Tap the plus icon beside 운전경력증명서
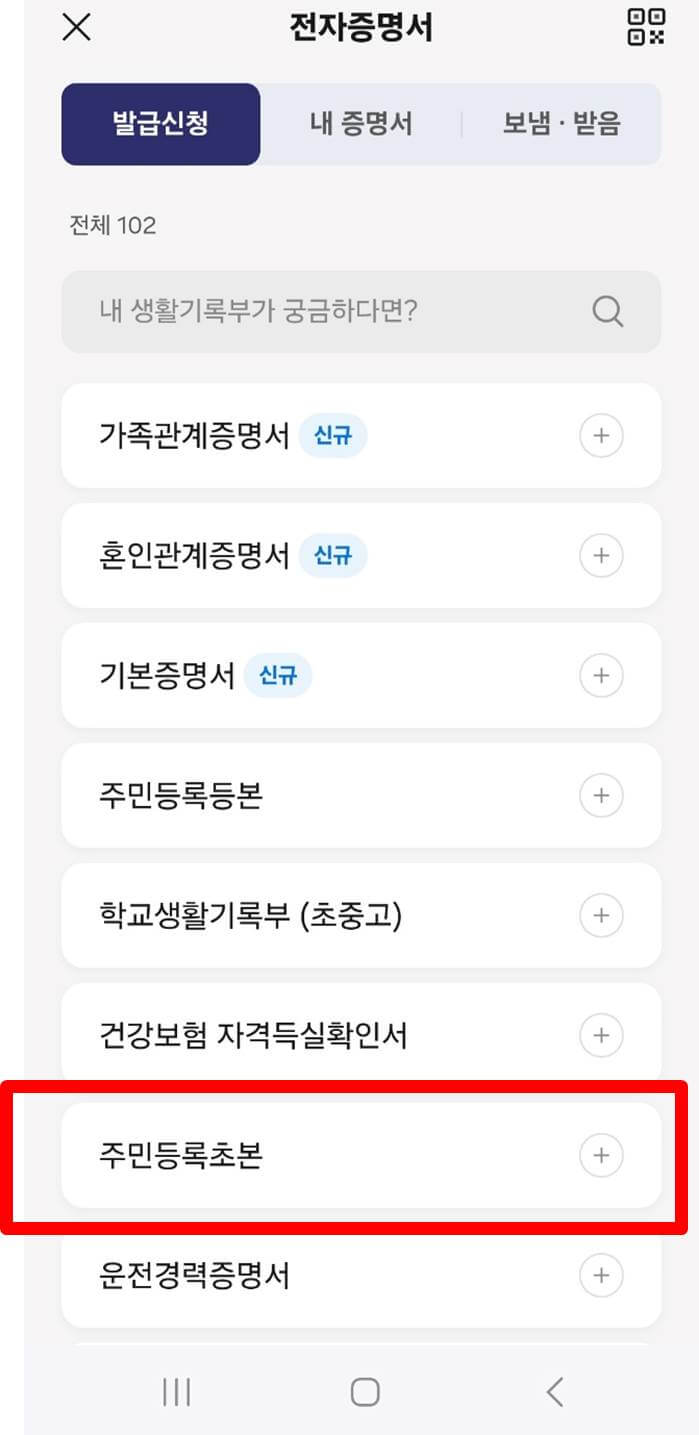Screen dimensions: 699x1435 (x=601, y=1275)
